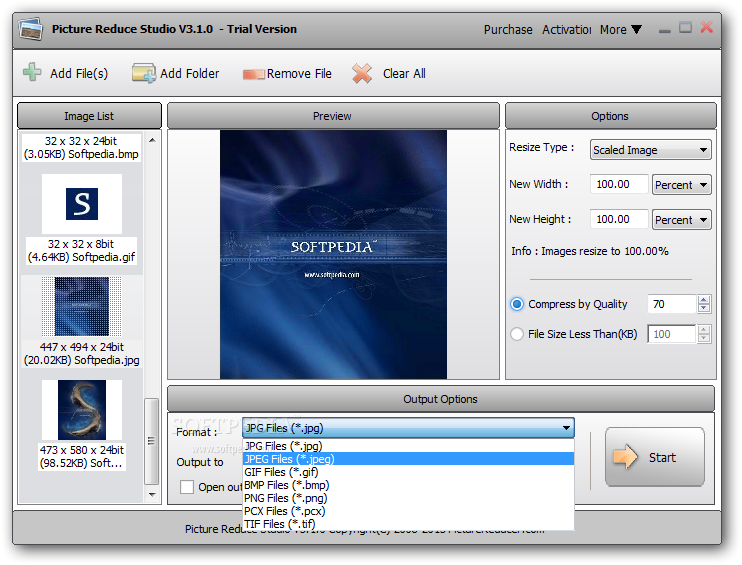Click the Start button
Image resolution: width=742 pixels, height=565 pixels.
[x=655, y=457]
